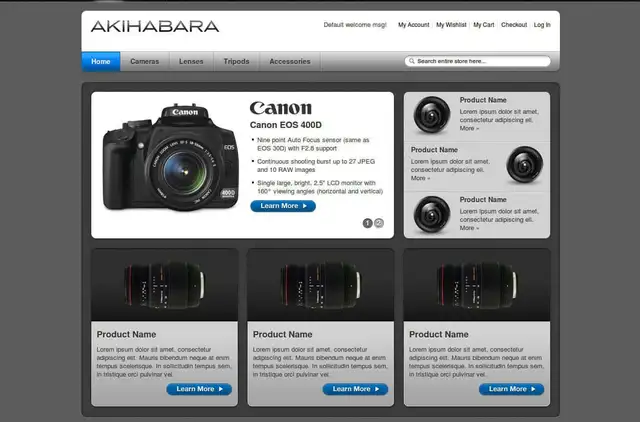Viewport: 640px width, 422px height.
Task: Select slide indicator 1 in banner
Action: click(x=367, y=223)
